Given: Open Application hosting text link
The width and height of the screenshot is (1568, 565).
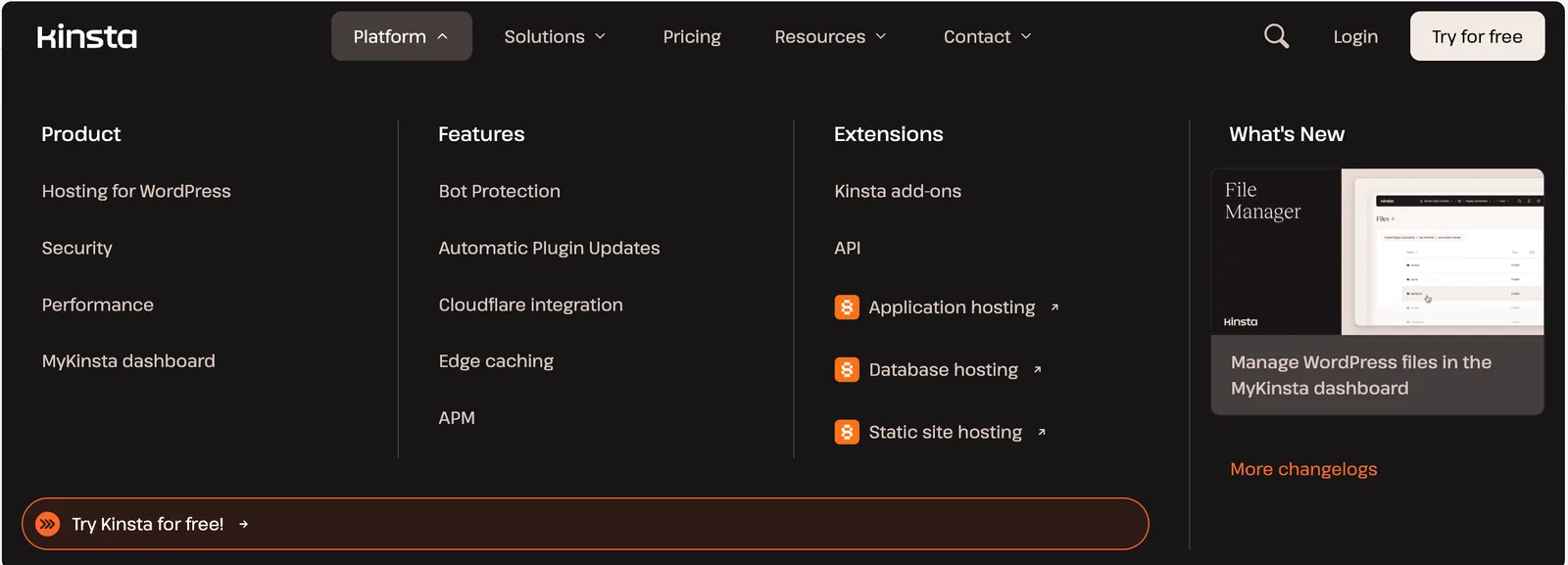Looking at the screenshot, I should (952, 307).
